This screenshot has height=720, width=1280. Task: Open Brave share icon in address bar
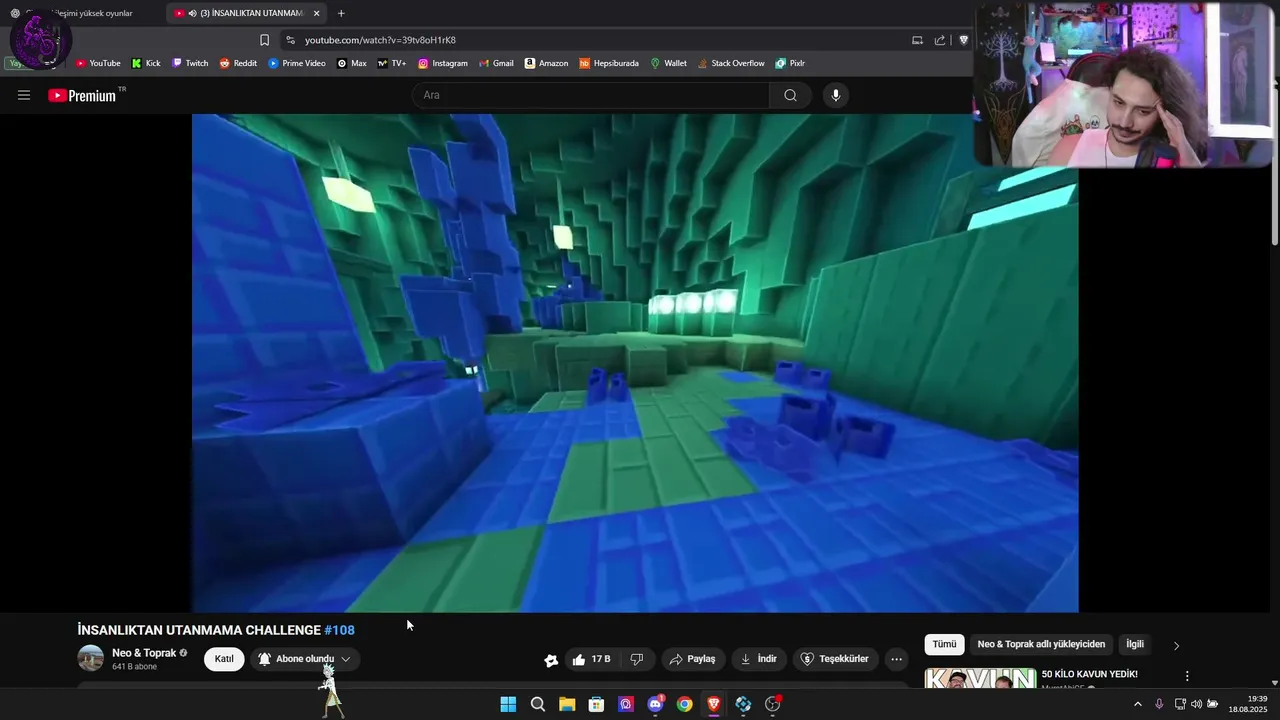click(940, 40)
